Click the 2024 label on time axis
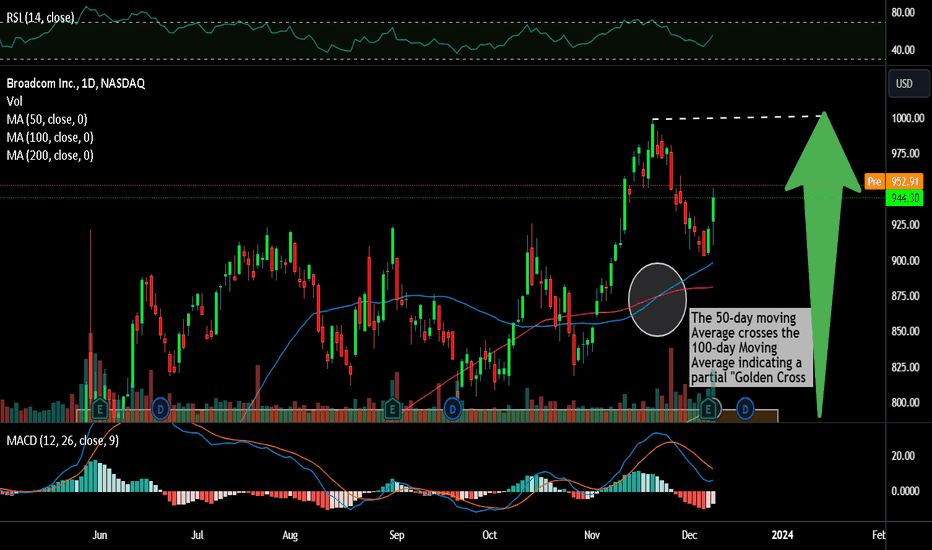Viewport: 932px width, 550px height. [782, 535]
